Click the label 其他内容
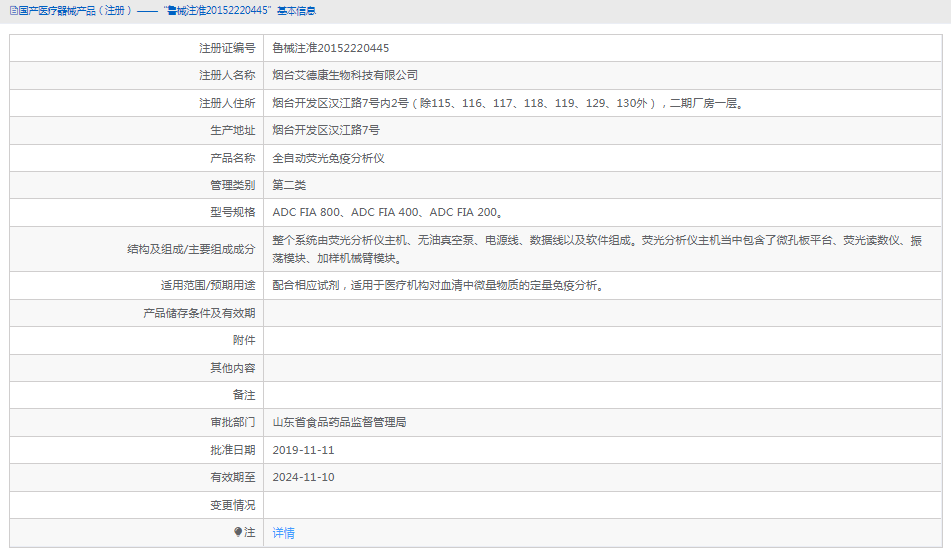The width and height of the screenshot is (951, 554). pos(233,368)
